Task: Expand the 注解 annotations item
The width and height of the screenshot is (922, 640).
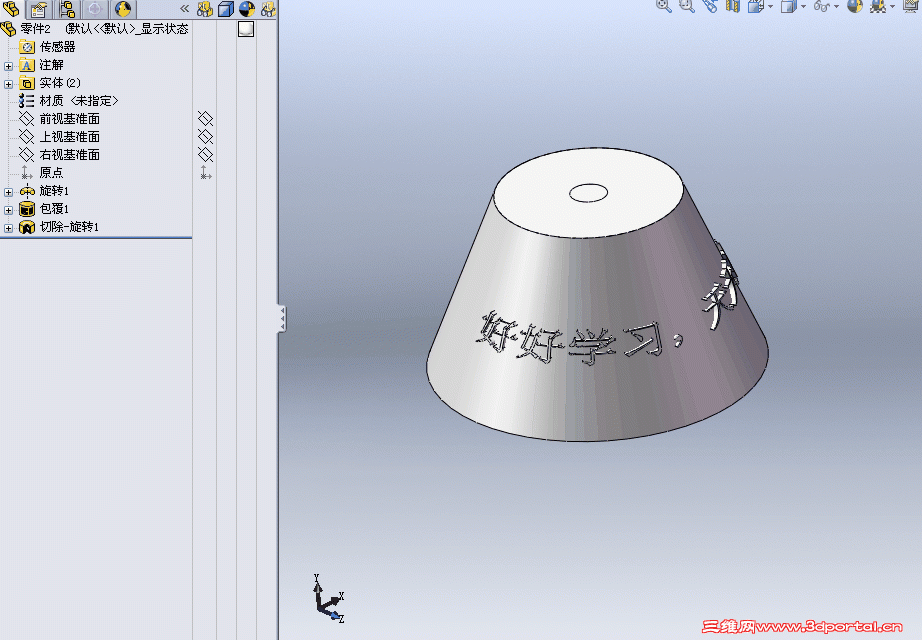Action: (x=10, y=64)
